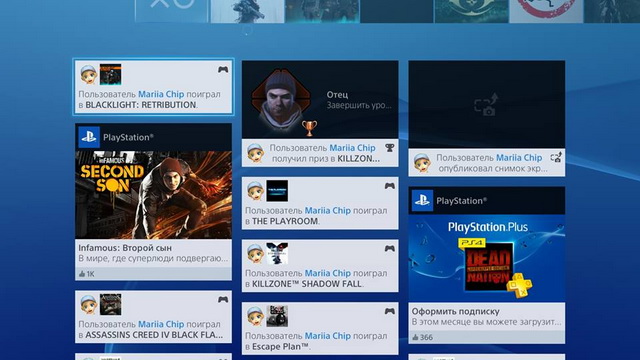Click the gamepad icon on THE PLAYROOM card
Image resolution: width=640 pixels, height=360 pixels.
[389, 186]
